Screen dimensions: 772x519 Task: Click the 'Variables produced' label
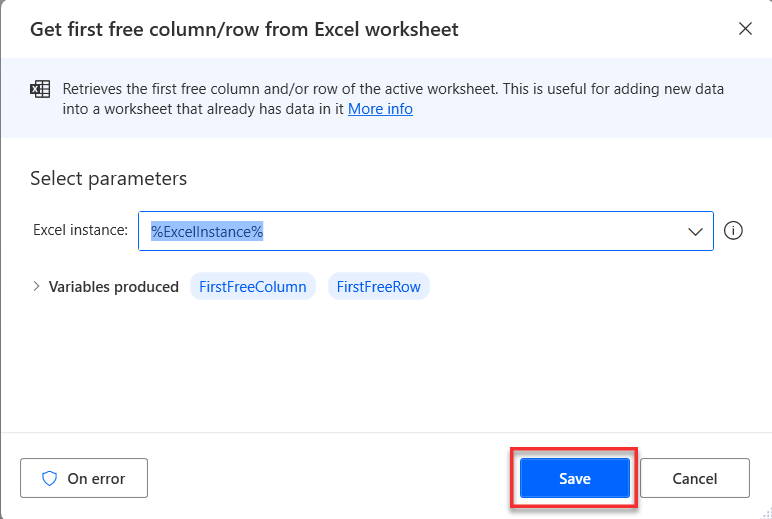(x=113, y=287)
